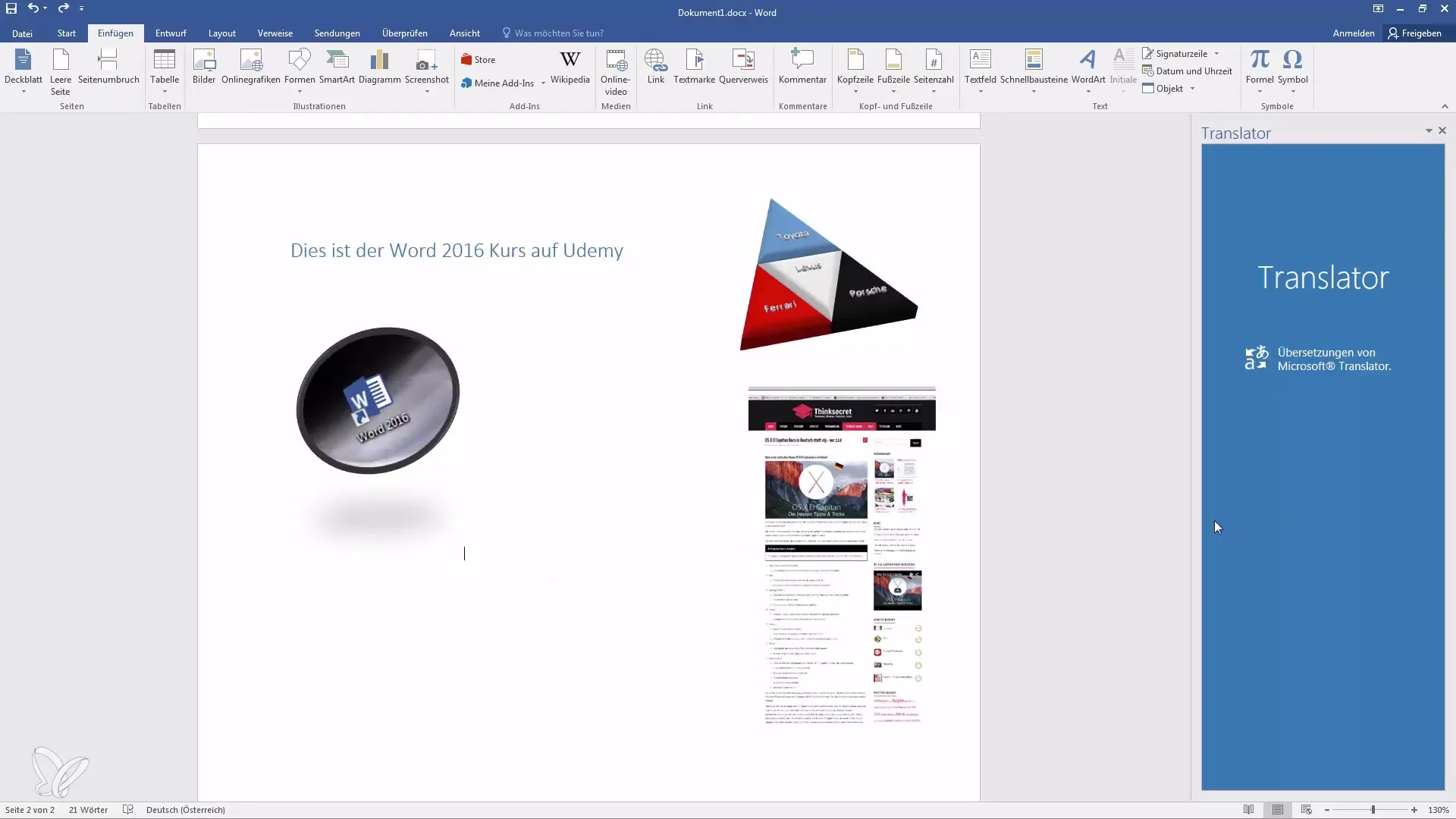Viewport: 1456px width, 819px height.
Task: Switch to the Entwurf tab
Action: pyautogui.click(x=171, y=33)
